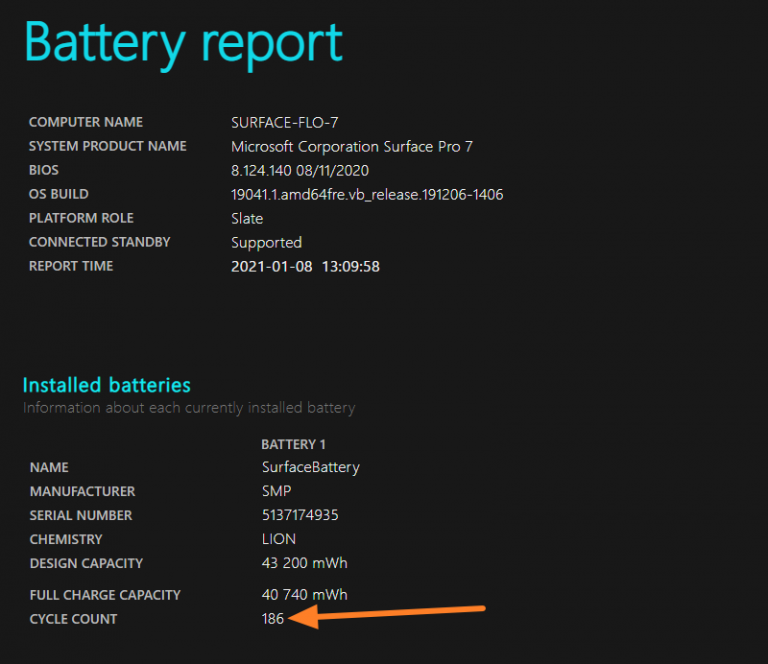This screenshot has width=768, height=664.
Task: Click the cycle count value 186
Action: tap(273, 619)
